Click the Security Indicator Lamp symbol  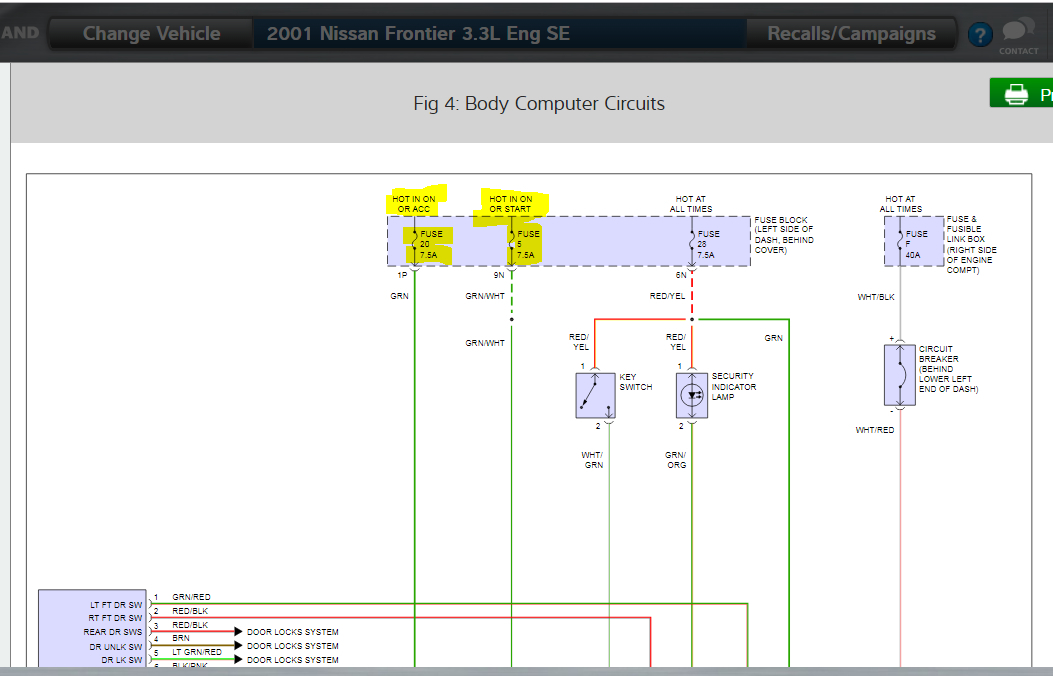[x=692, y=395]
